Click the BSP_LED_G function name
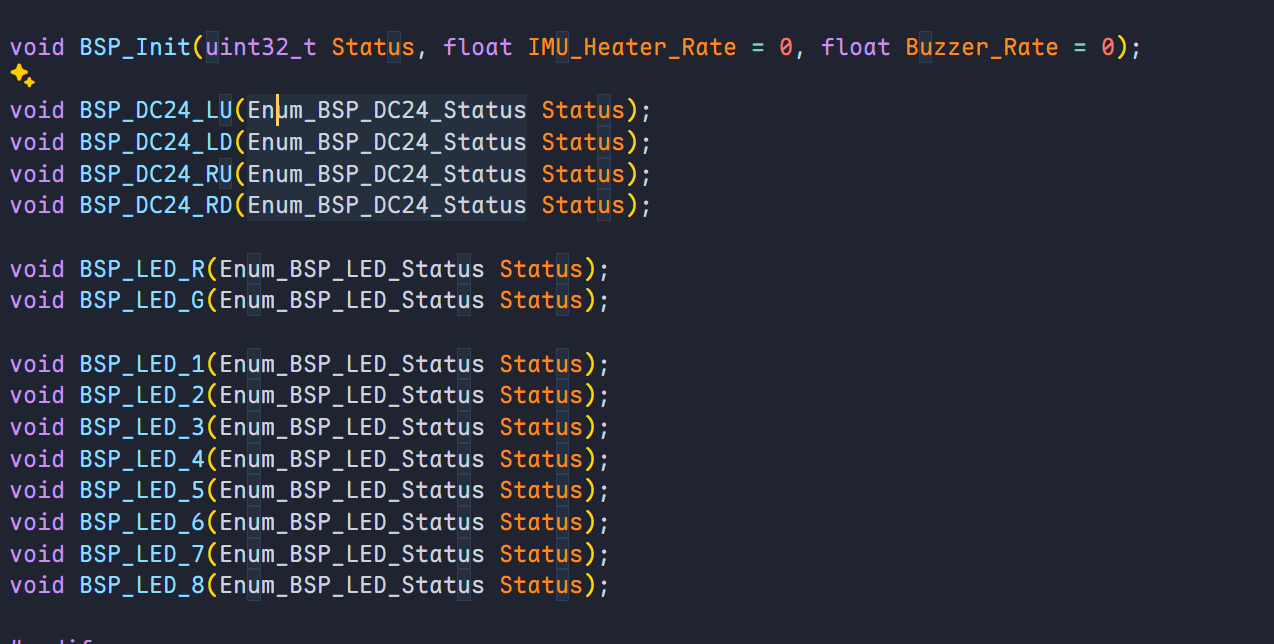This screenshot has height=644, width=1274. click(x=142, y=301)
